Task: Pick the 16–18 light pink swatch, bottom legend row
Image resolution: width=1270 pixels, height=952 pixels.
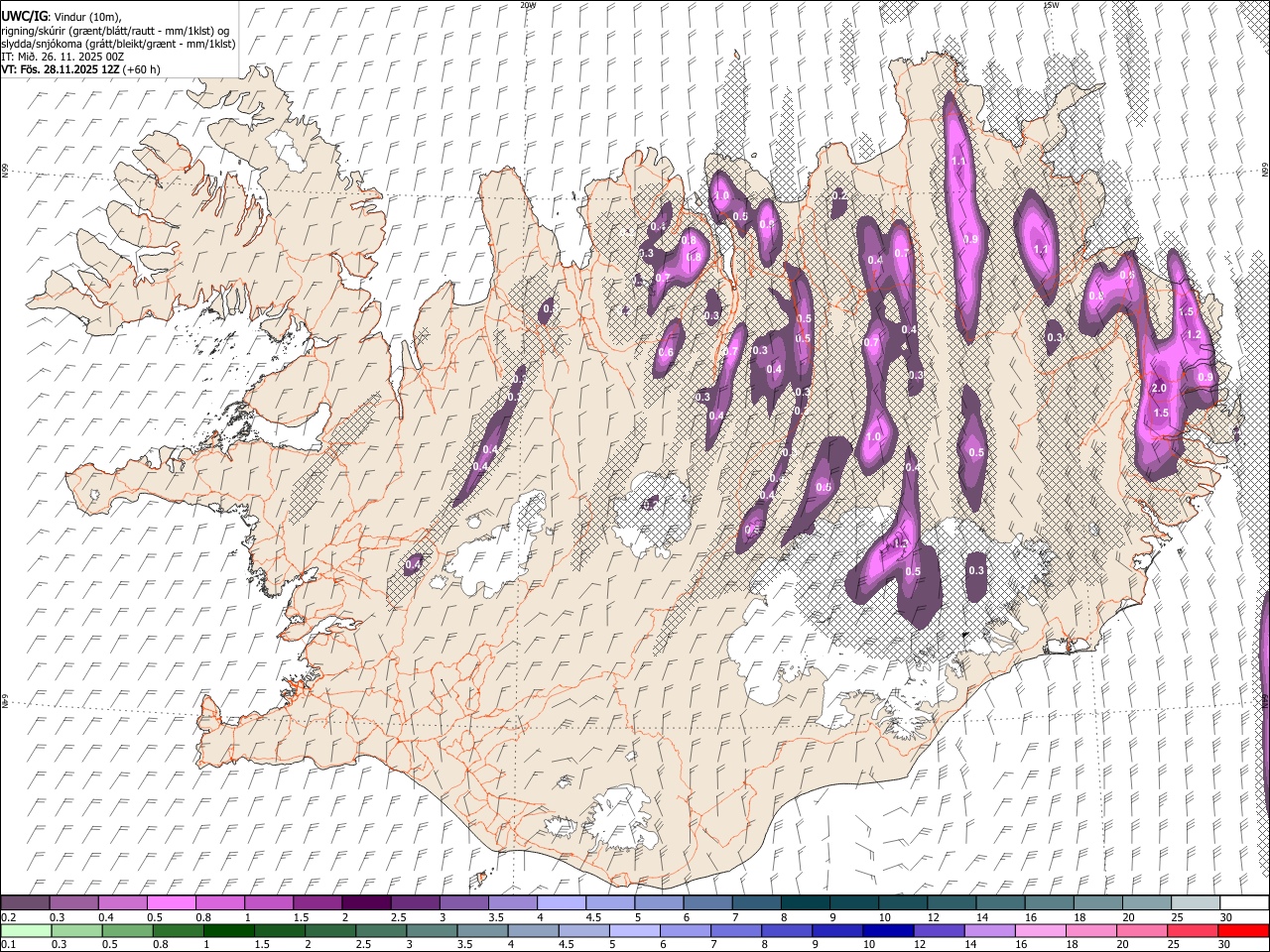Action: coord(1041,930)
